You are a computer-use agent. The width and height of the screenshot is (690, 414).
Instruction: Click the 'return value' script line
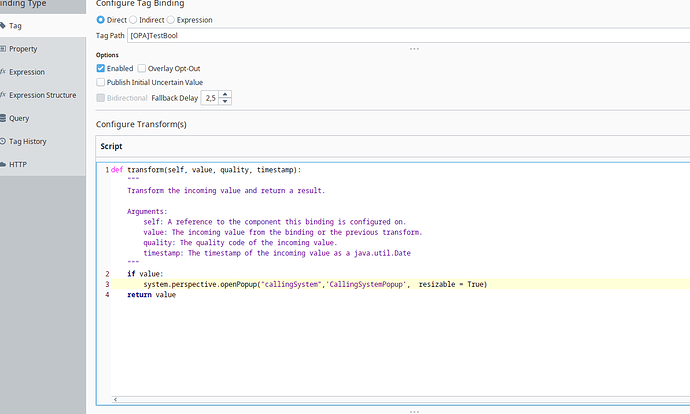coord(151,295)
